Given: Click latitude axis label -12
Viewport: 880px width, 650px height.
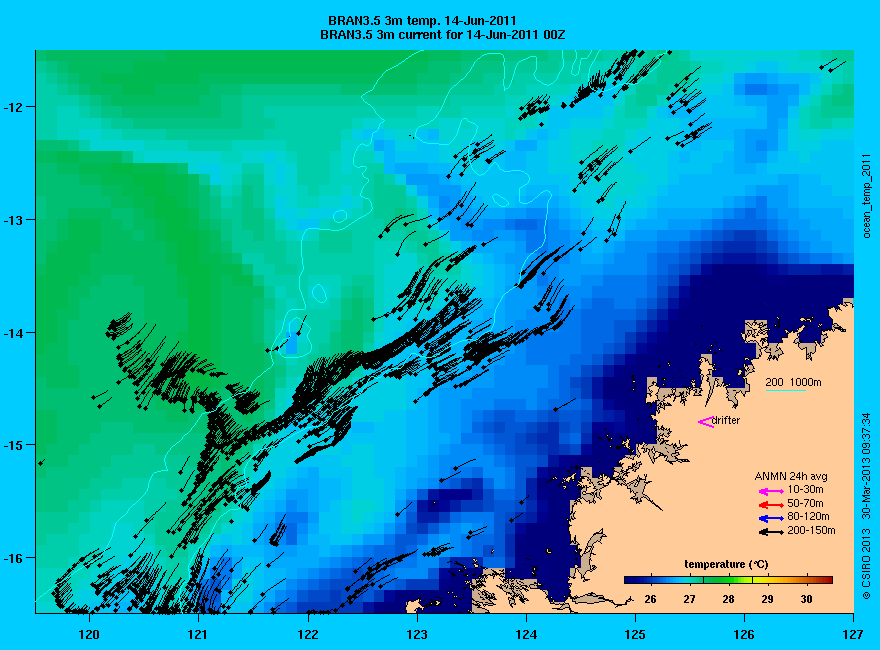Looking at the screenshot, I should 12,107.
